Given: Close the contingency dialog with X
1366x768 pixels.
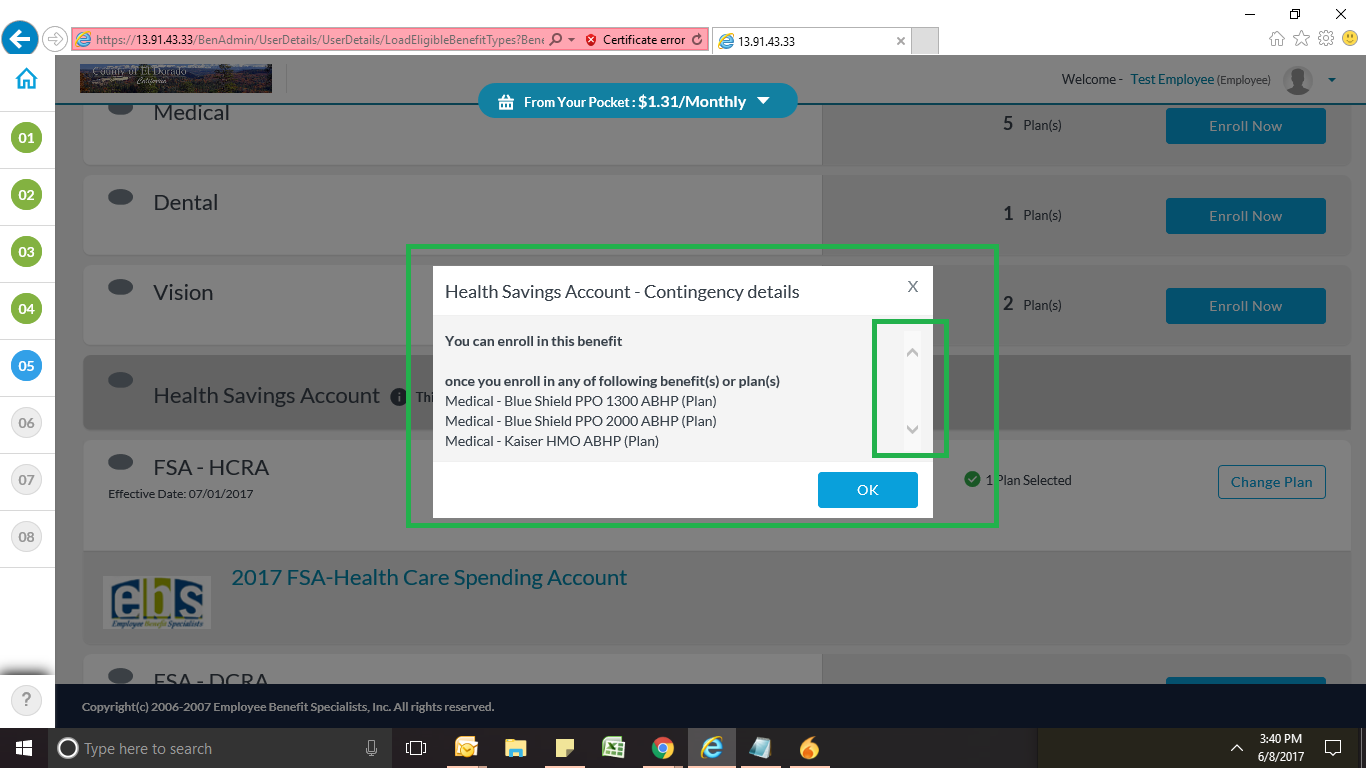Looking at the screenshot, I should pos(912,287).
